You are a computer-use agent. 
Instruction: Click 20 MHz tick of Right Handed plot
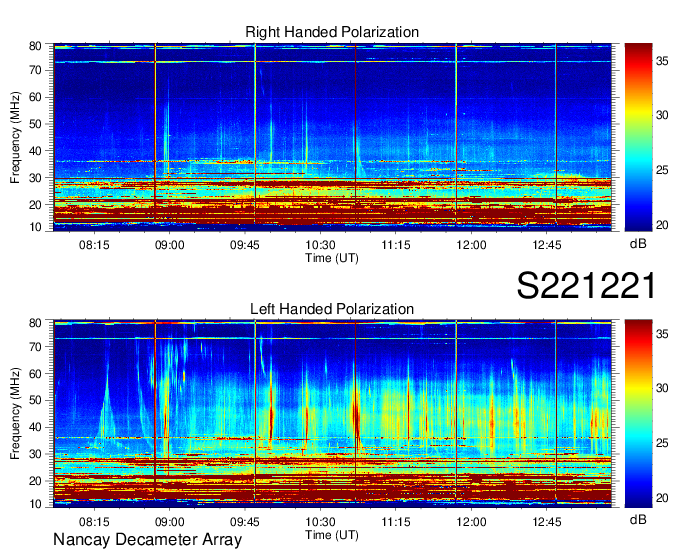35,204
